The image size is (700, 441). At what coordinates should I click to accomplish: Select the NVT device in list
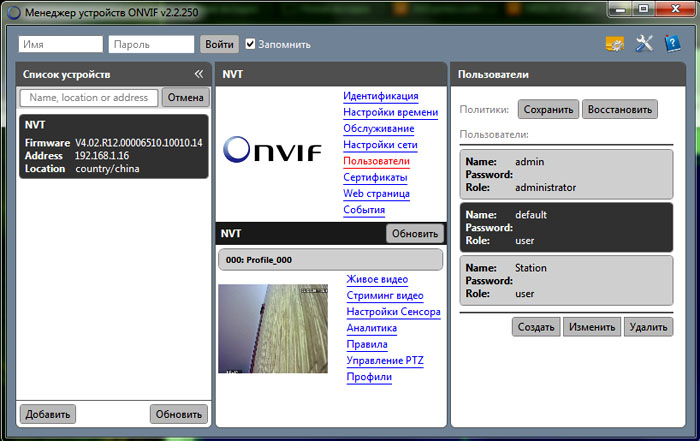113,147
